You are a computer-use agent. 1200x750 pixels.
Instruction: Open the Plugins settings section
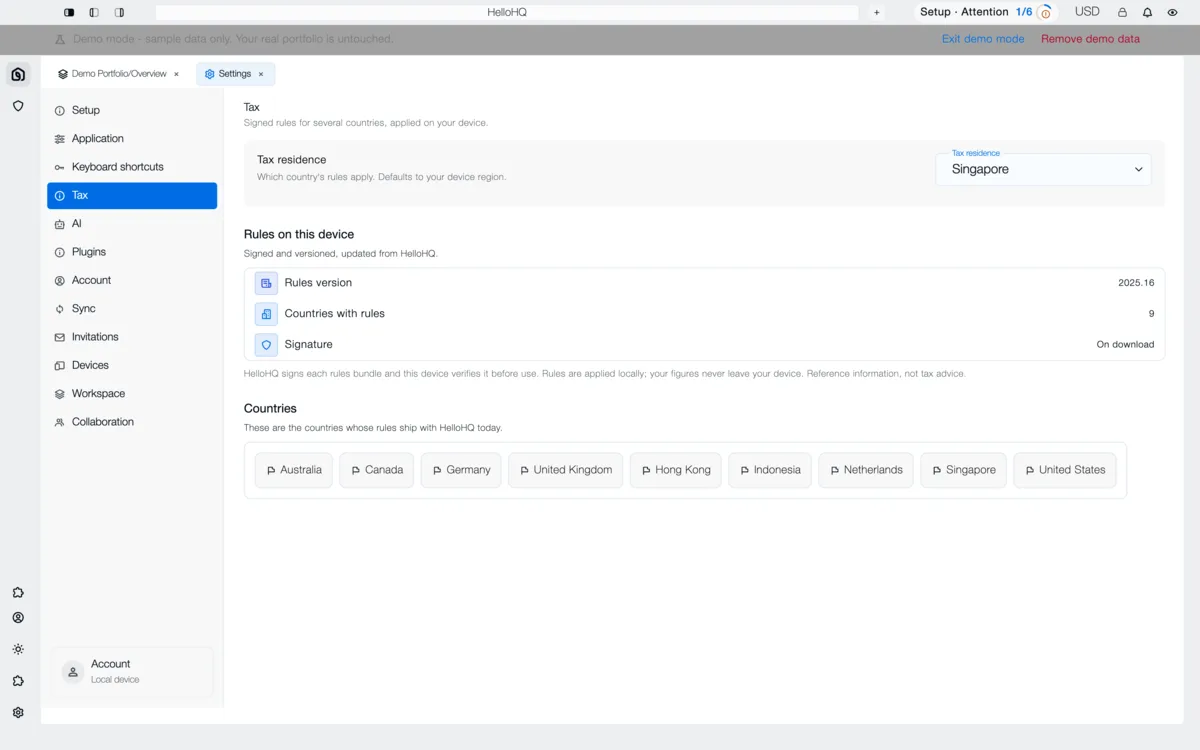132,252
